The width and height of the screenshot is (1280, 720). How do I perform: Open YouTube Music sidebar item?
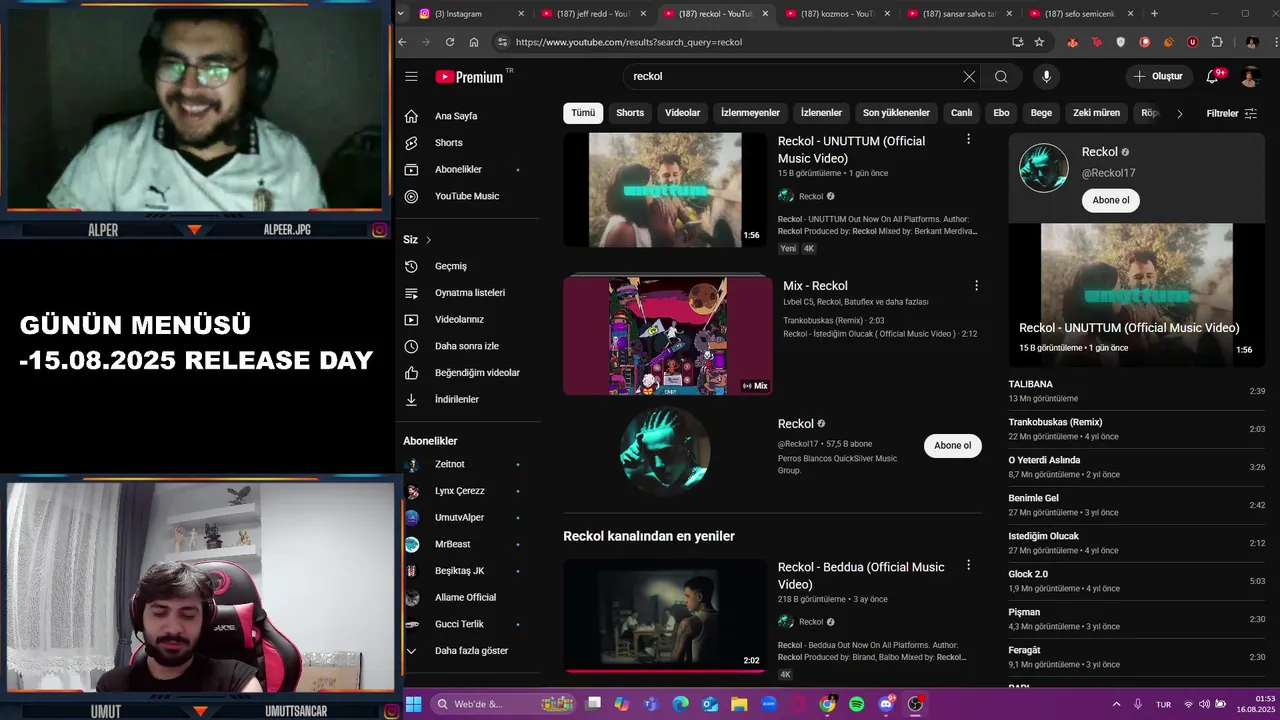[x=466, y=196]
